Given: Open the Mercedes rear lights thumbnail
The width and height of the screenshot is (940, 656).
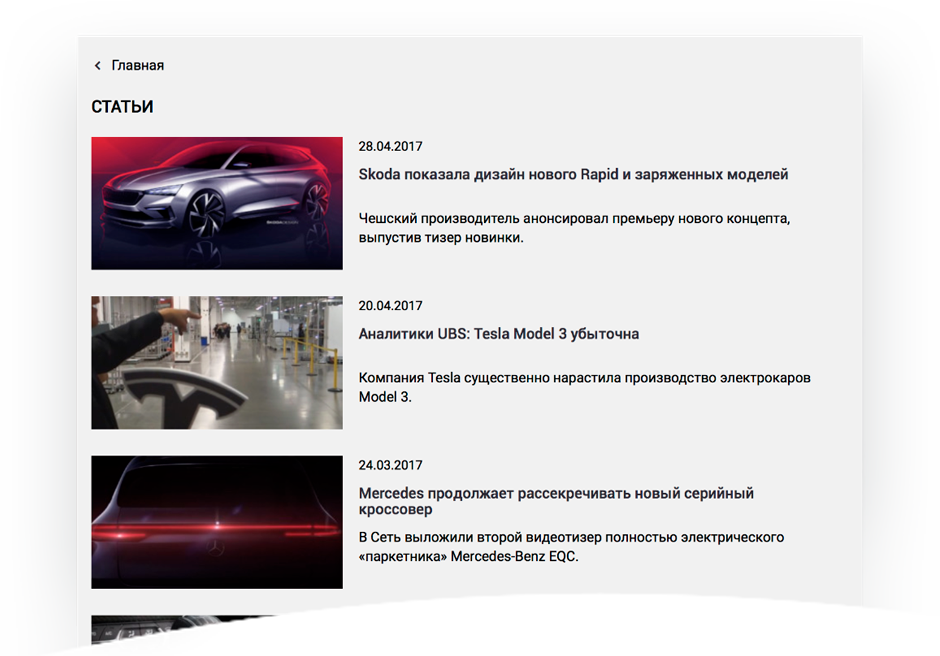Looking at the screenshot, I should tap(217, 522).
